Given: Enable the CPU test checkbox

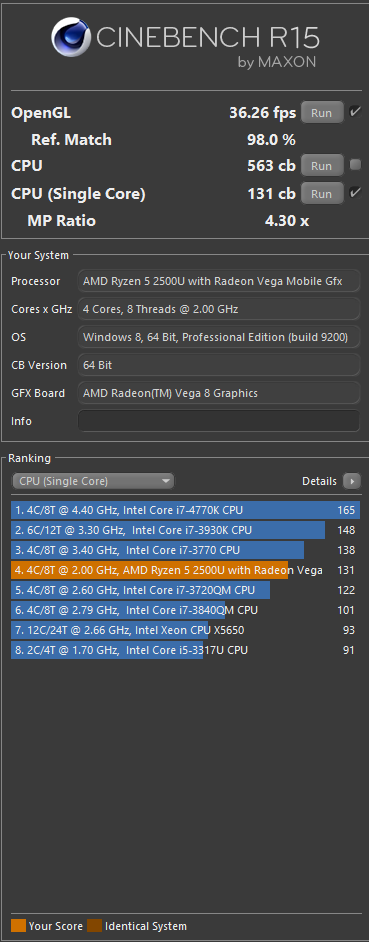Looking at the screenshot, I should (355, 165).
